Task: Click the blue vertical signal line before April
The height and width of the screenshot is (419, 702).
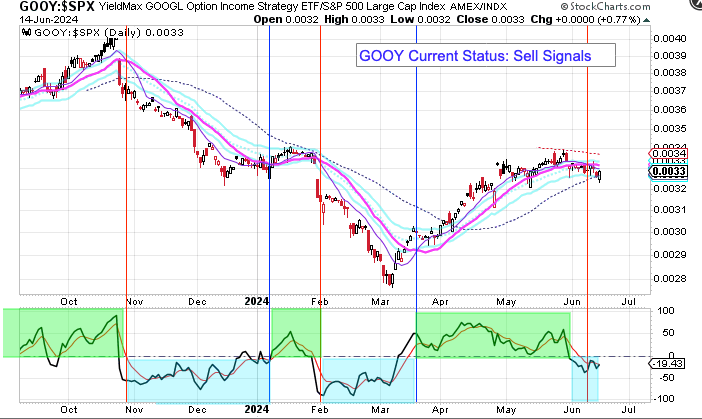Action: coord(416,200)
